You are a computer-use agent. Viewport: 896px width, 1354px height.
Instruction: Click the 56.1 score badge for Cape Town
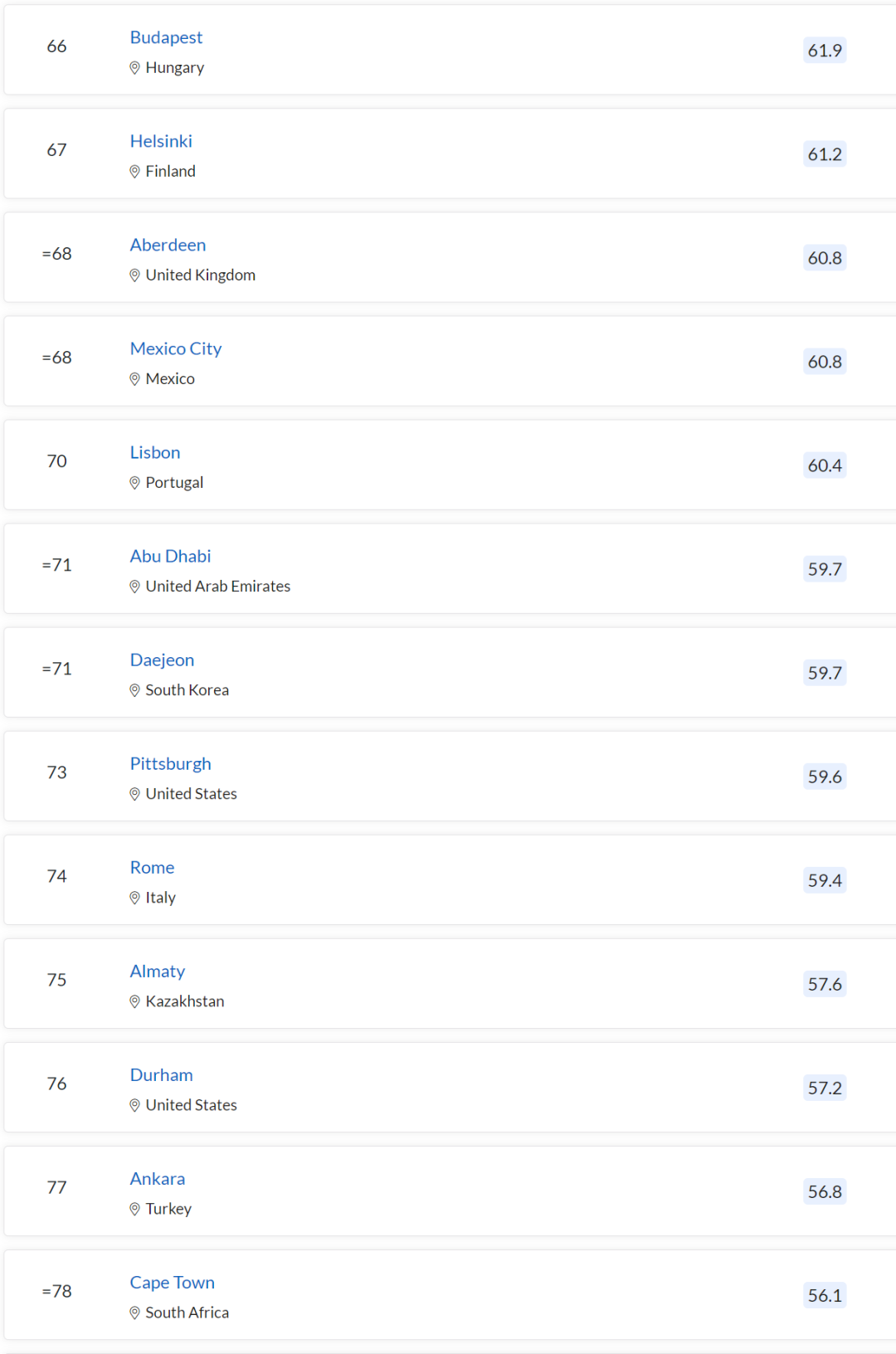coord(825,1295)
